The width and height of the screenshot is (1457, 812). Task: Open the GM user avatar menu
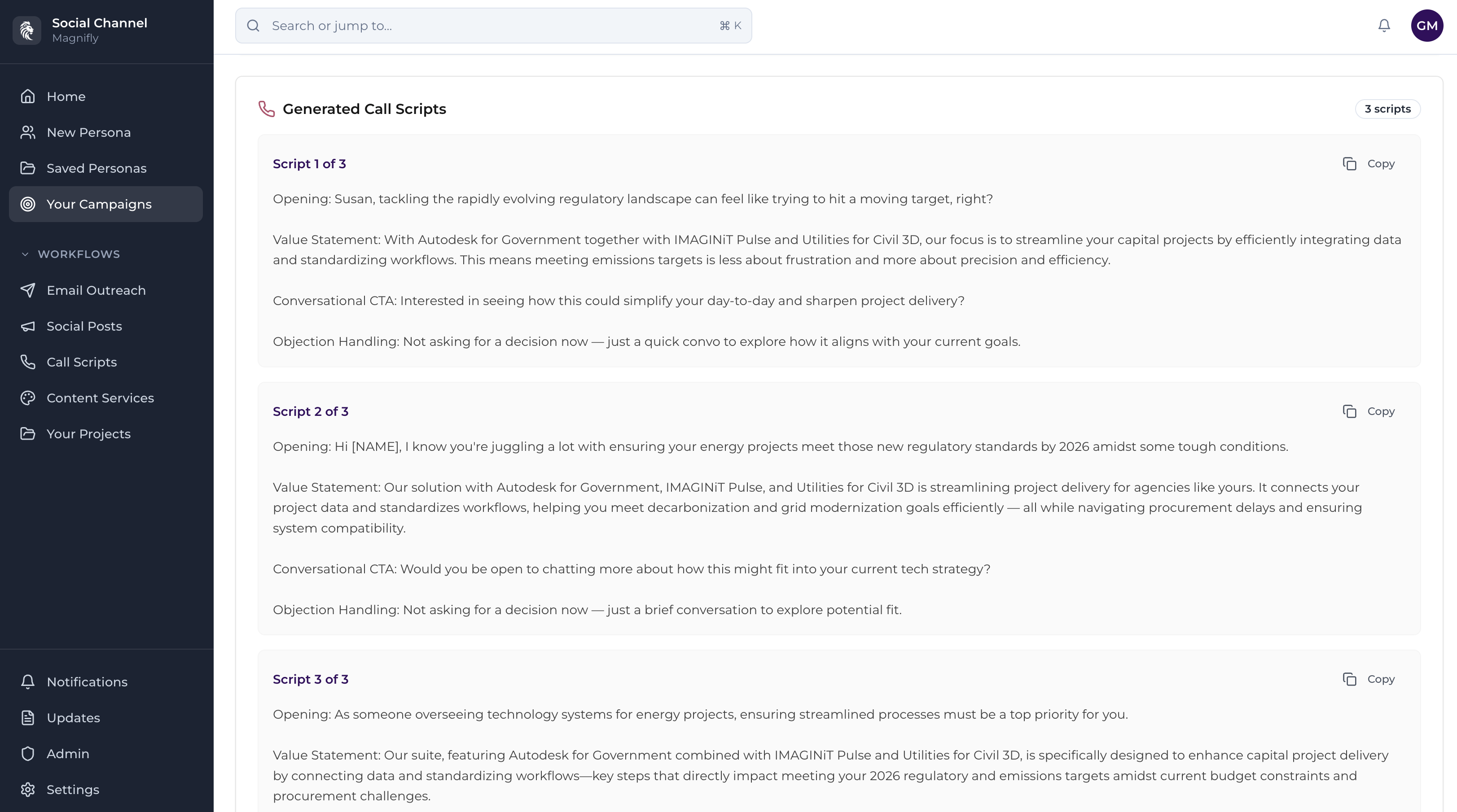coord(1426,26)
